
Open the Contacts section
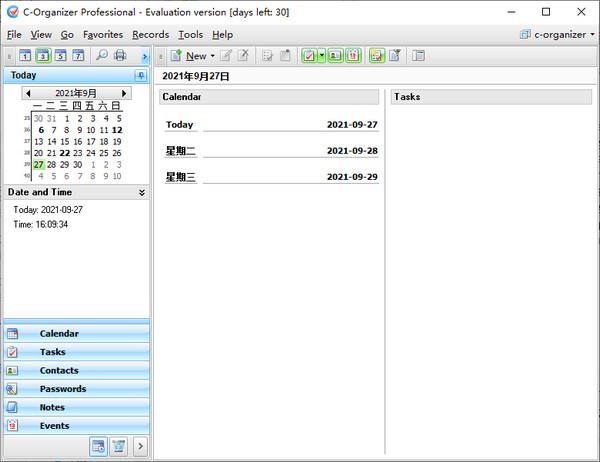(x=77, y=370)
